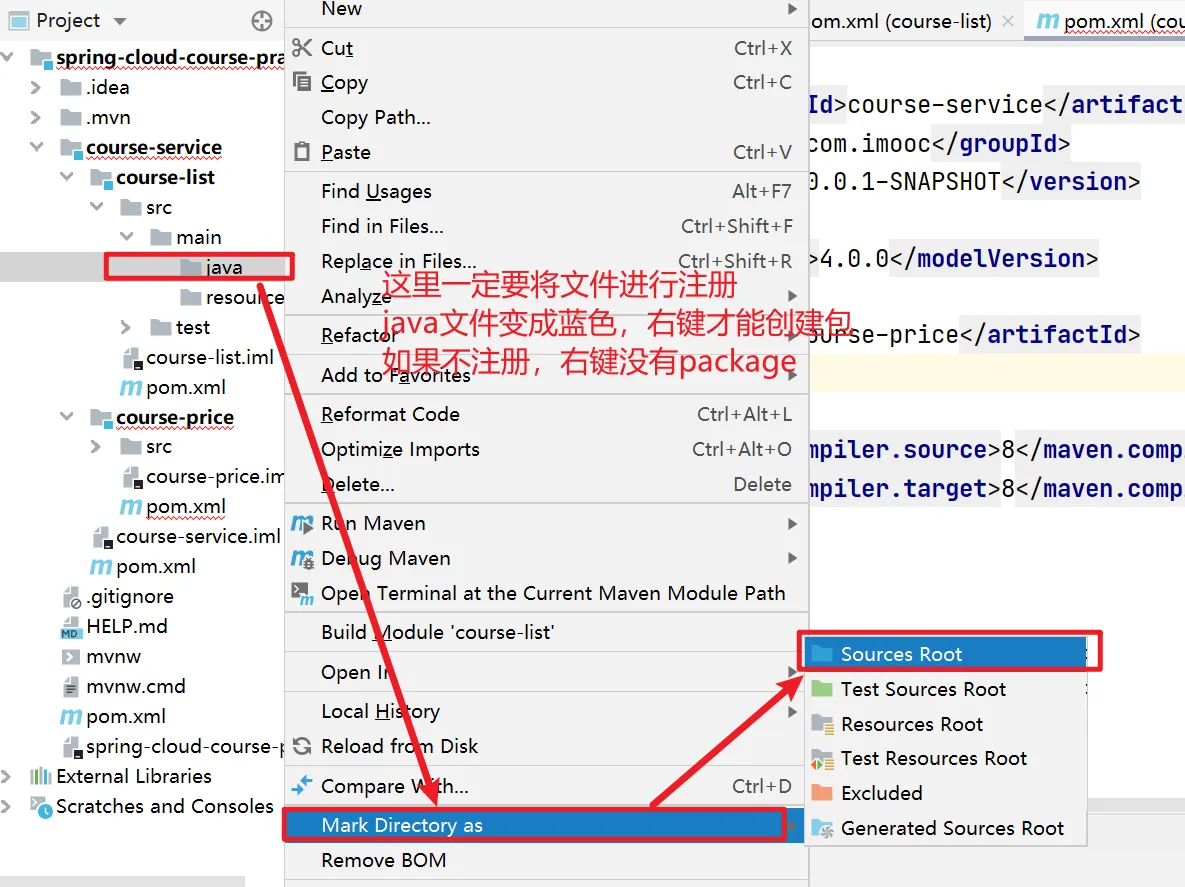The width and height of the screenshot is (1185, 887).
Task: Expand Scratches and Consoles node
Action: point(6,806)
